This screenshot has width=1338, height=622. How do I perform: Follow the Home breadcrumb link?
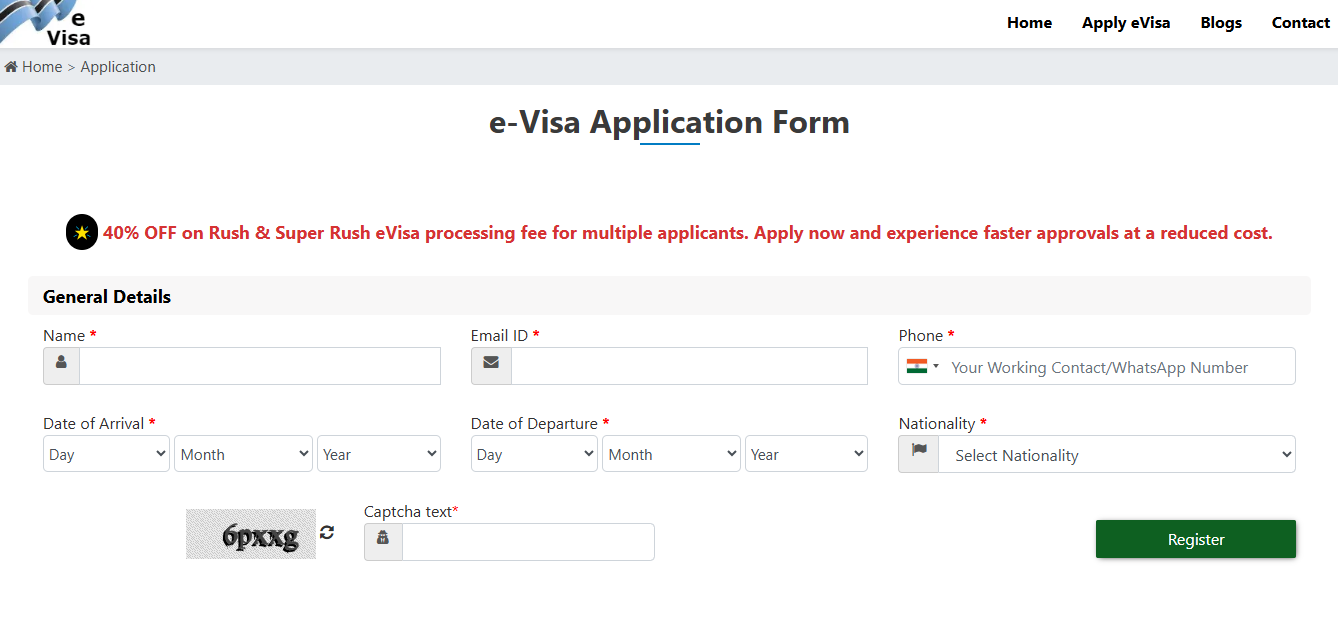(42, 67)
